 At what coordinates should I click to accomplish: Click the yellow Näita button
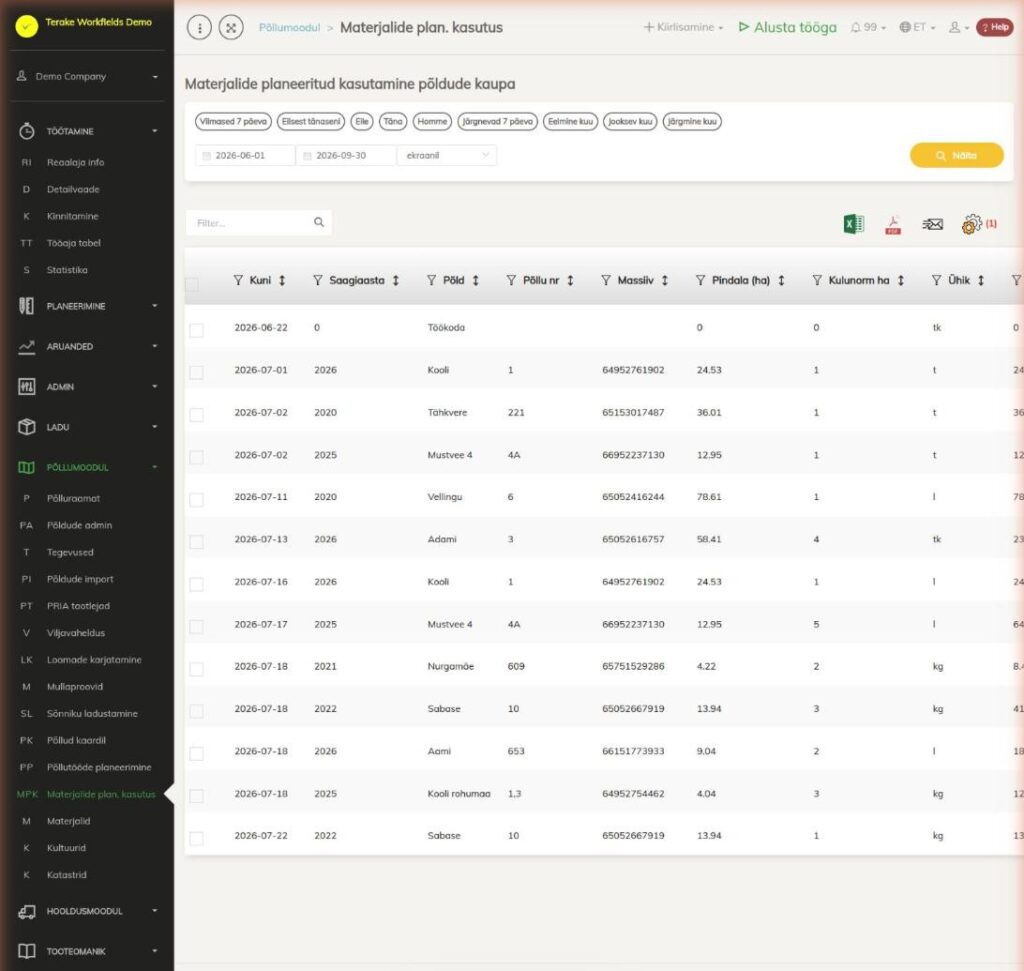coord(956,155)
